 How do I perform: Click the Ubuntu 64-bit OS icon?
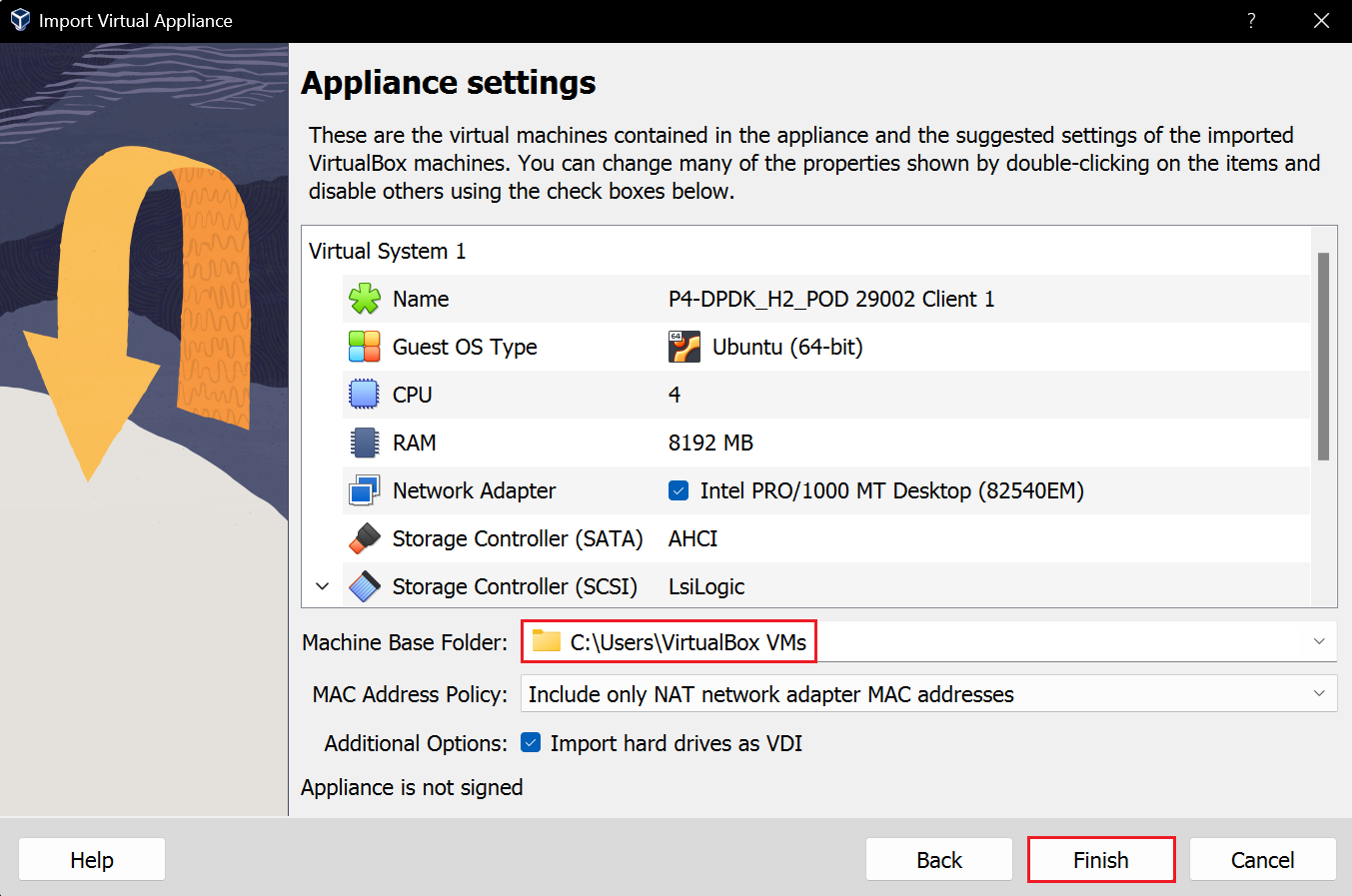pos(684,347)
